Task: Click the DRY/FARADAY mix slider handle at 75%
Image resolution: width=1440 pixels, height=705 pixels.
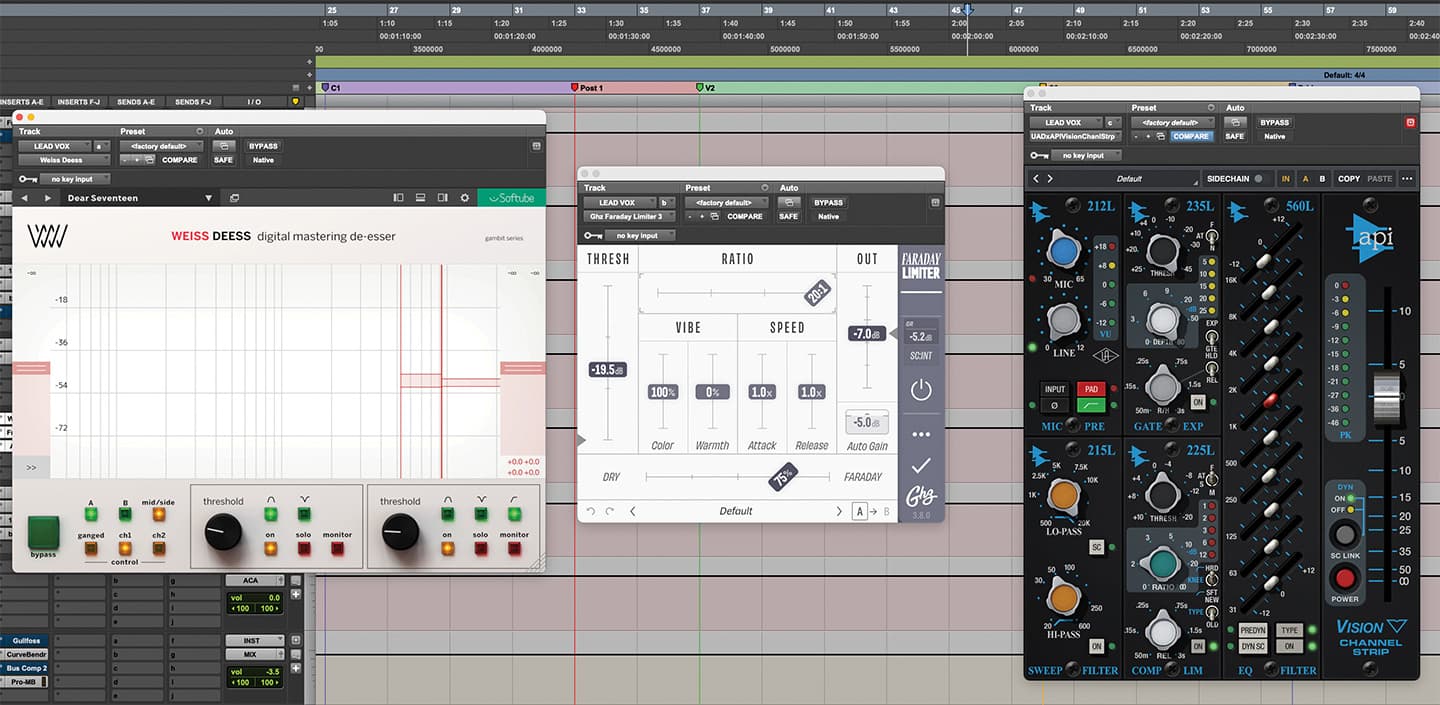Action: (x=783, y=477)
